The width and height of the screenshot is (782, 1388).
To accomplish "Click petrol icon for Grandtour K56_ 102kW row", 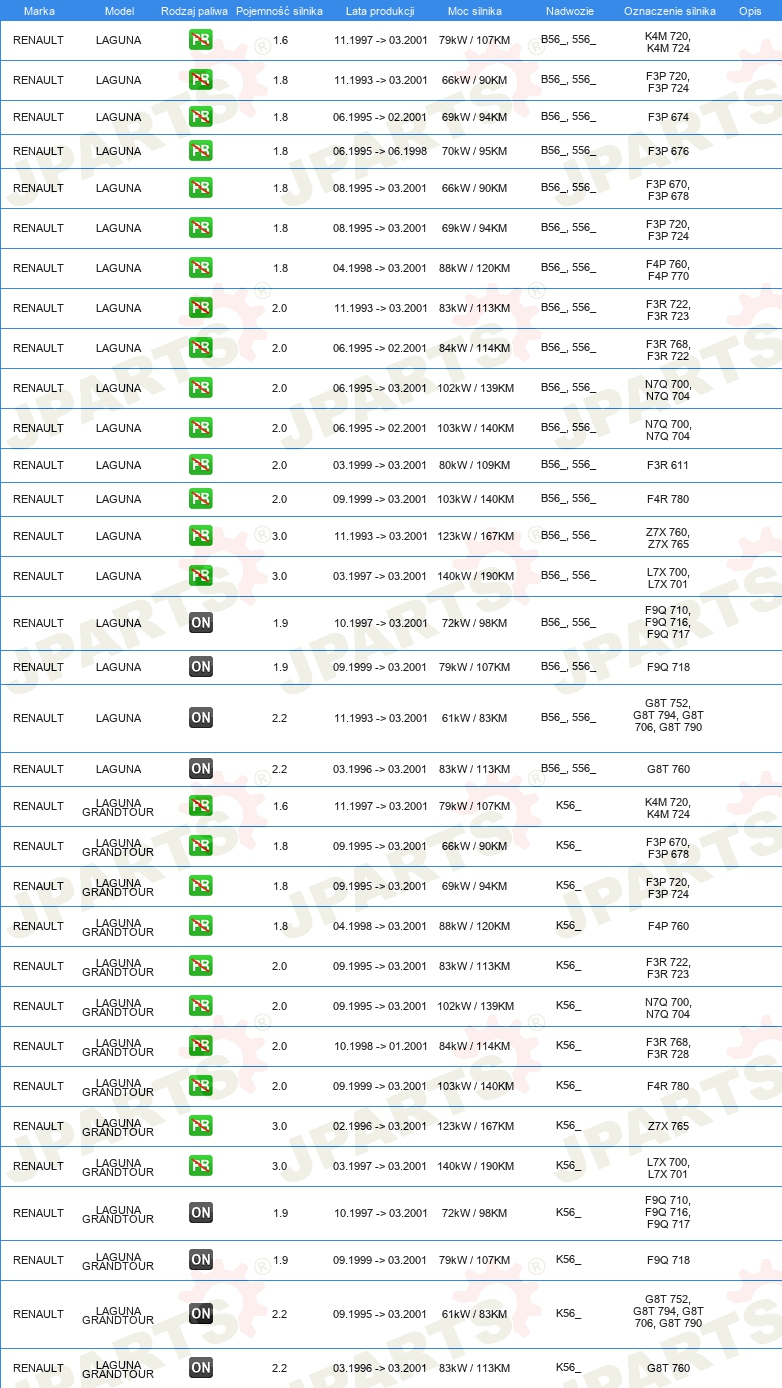I will (201, 1006).
